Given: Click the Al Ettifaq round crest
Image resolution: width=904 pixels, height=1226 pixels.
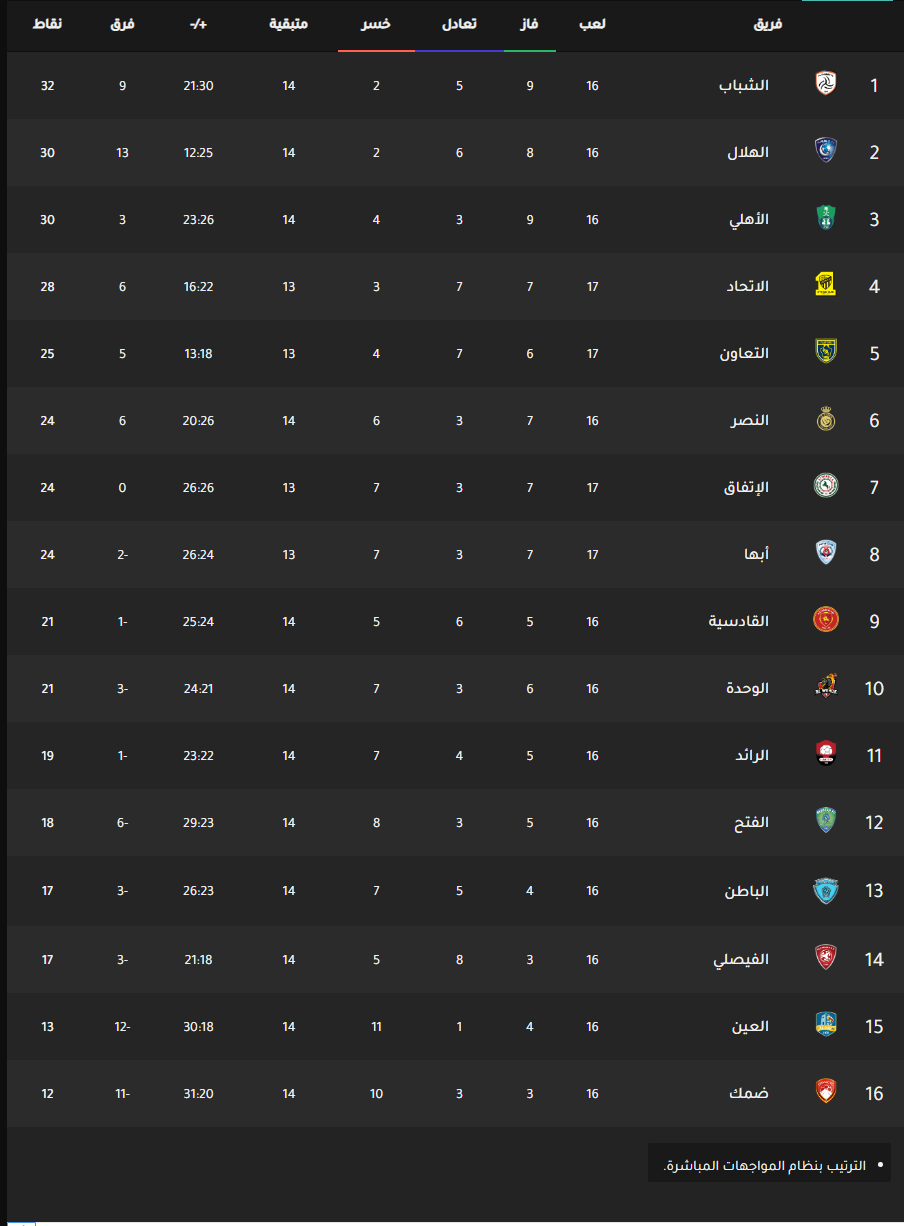Looking at the screenshot, I should point(825,487).
